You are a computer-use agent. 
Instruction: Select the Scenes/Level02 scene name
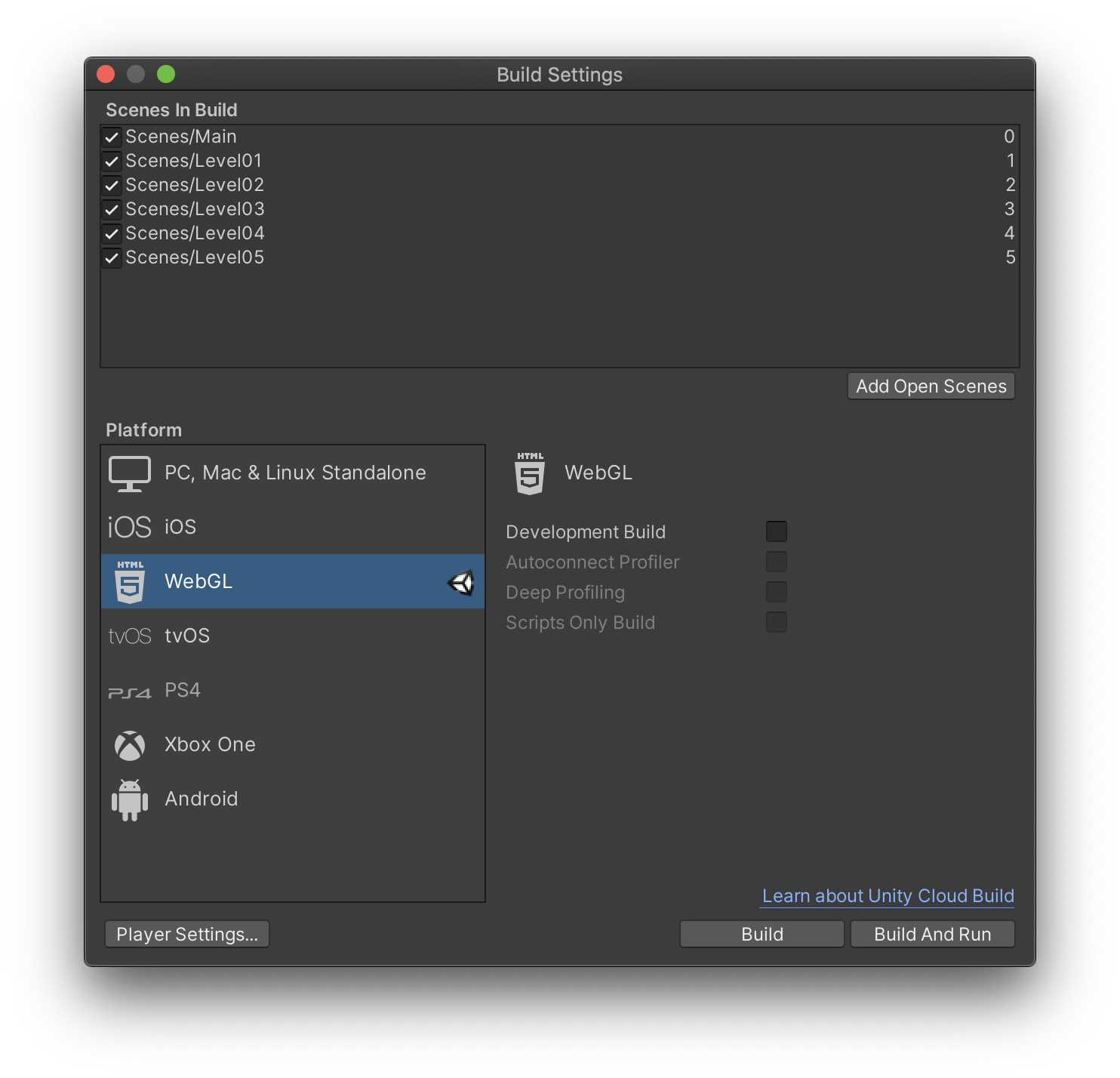195,185
